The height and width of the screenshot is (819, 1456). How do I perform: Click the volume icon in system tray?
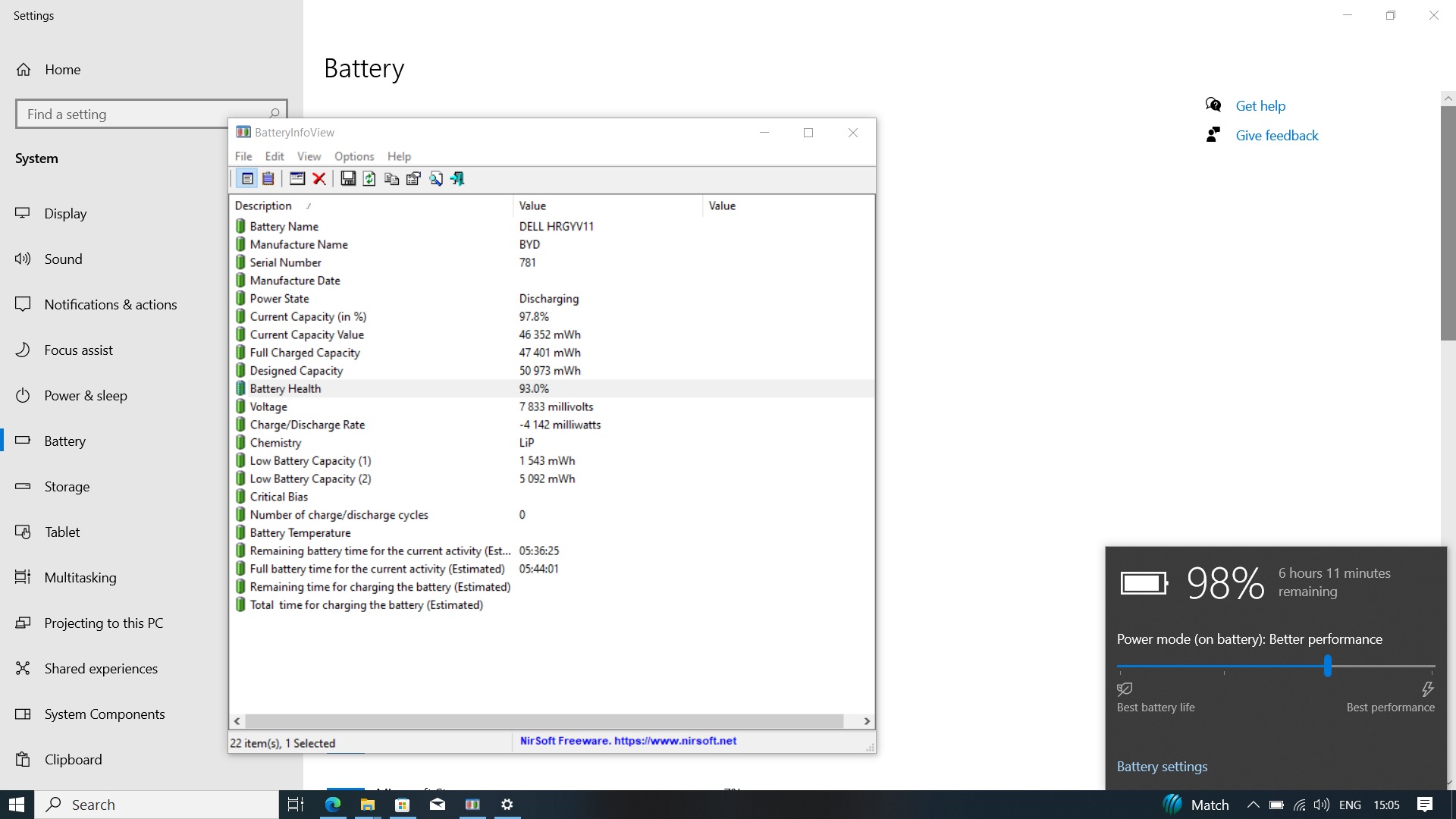tap(1322, 805)
